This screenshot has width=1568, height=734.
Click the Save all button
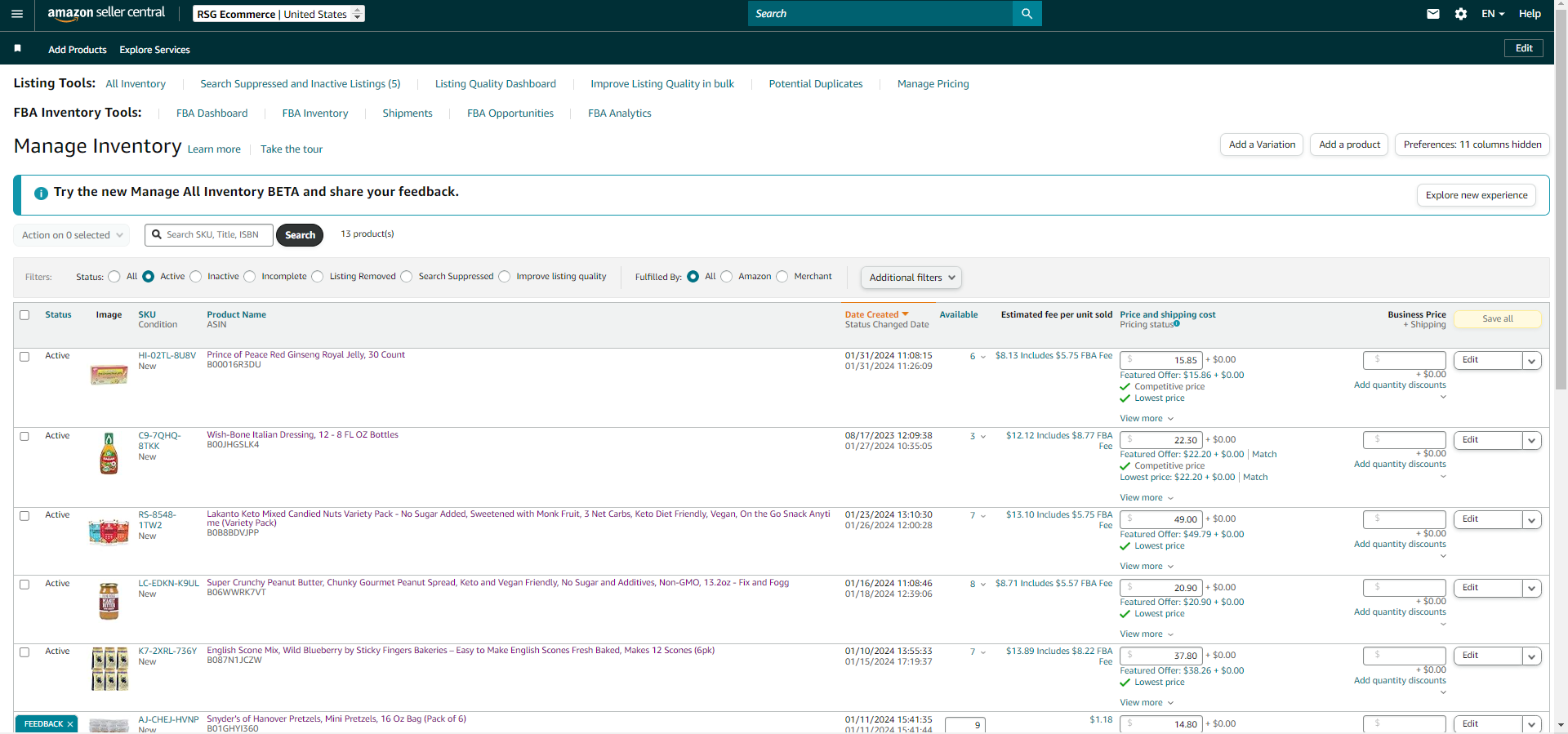click(x=1498, y=319)
